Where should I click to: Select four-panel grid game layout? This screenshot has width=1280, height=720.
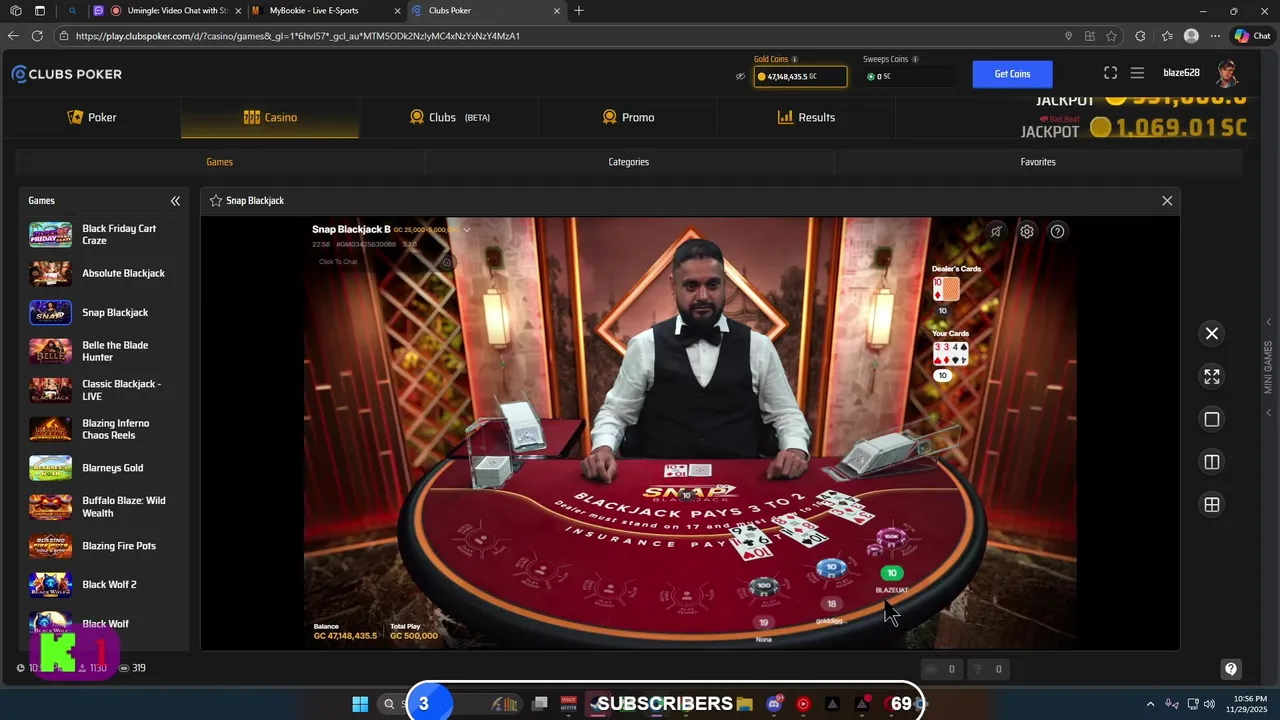pyautogui.click(x=1212, y=505)
